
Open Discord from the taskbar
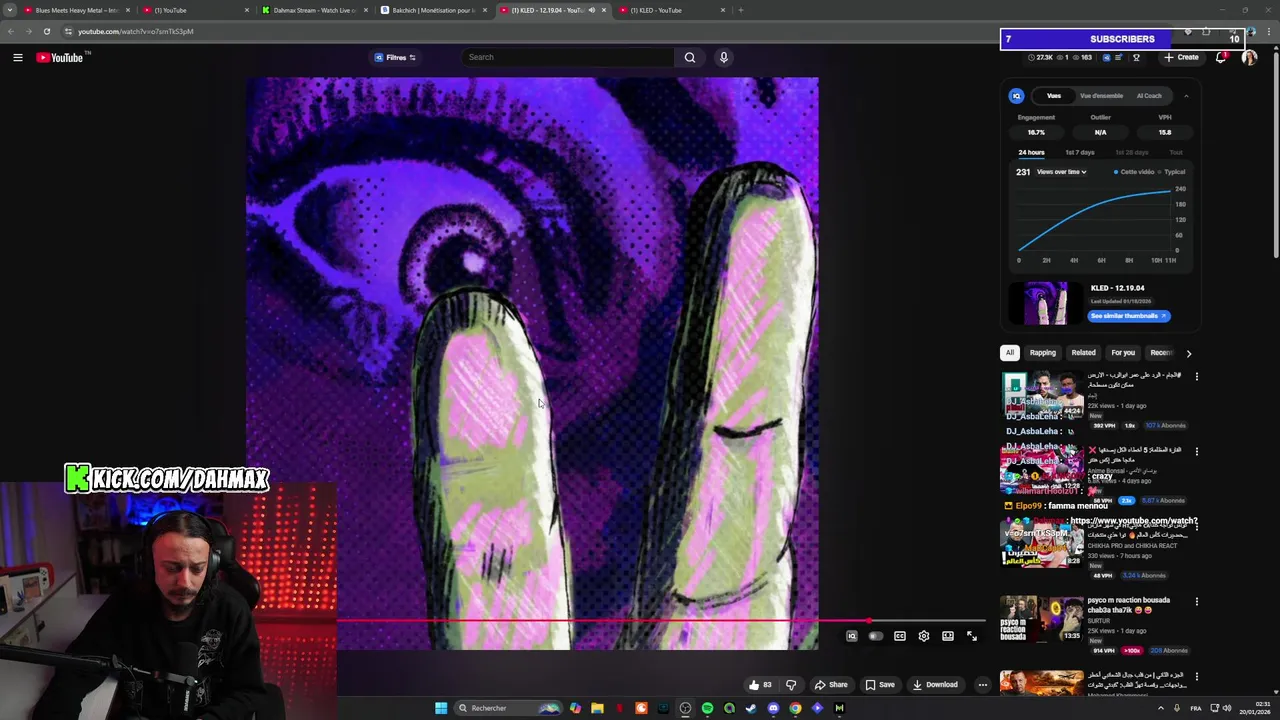point(773,708)
